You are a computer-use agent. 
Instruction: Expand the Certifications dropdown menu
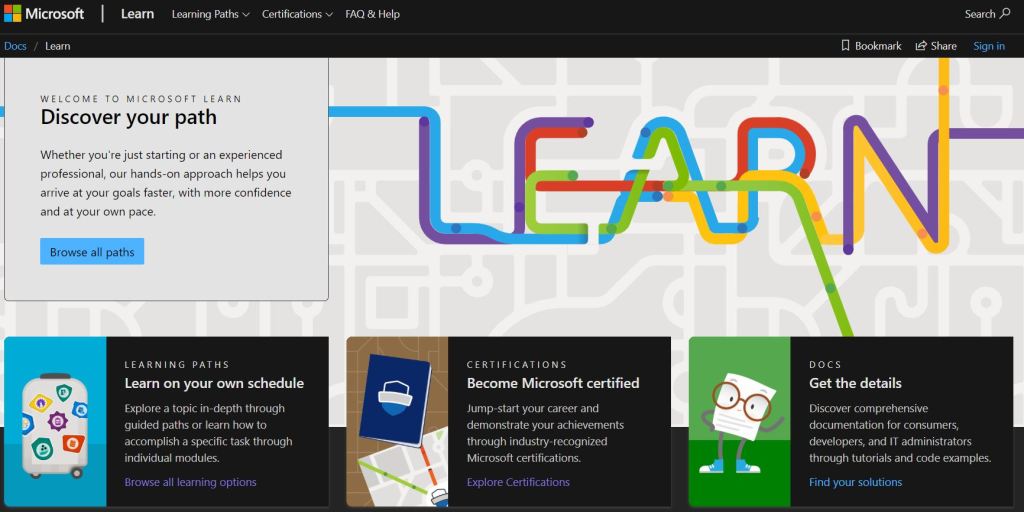297,14
